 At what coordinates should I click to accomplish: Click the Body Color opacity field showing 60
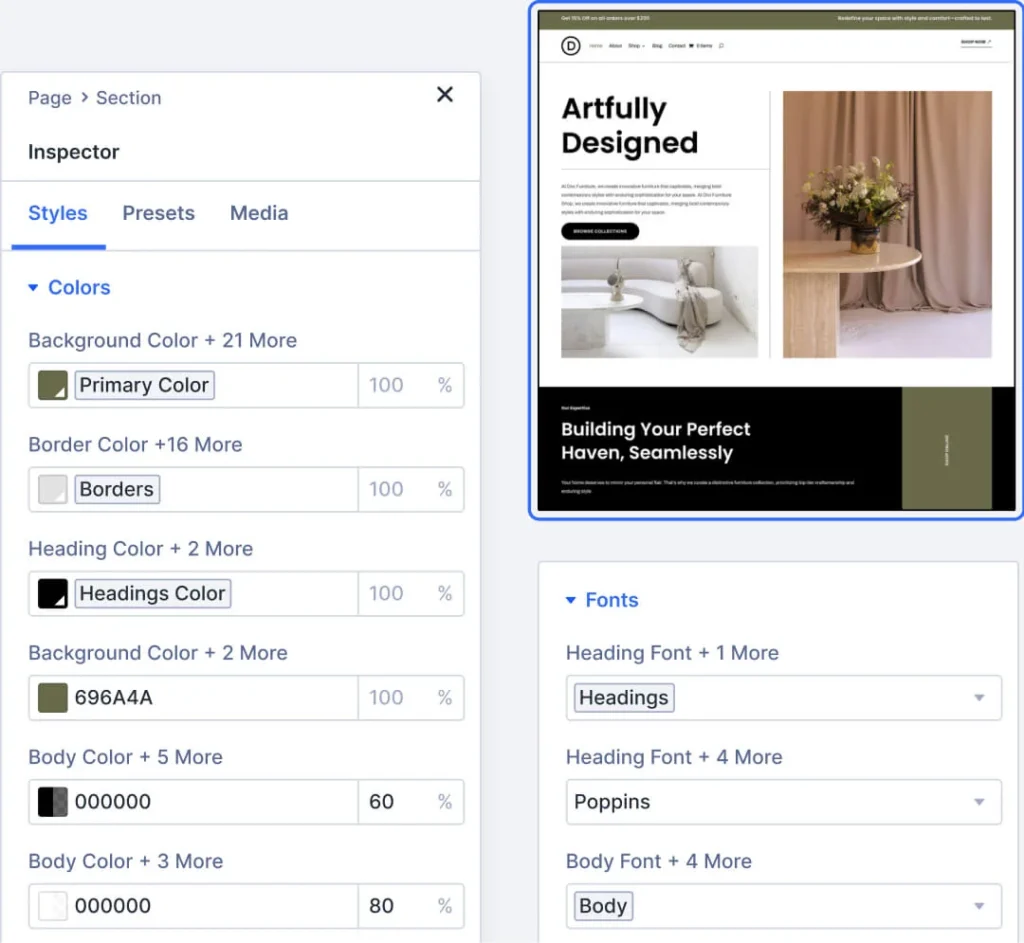pyautogui.click(x=393, y=801)
